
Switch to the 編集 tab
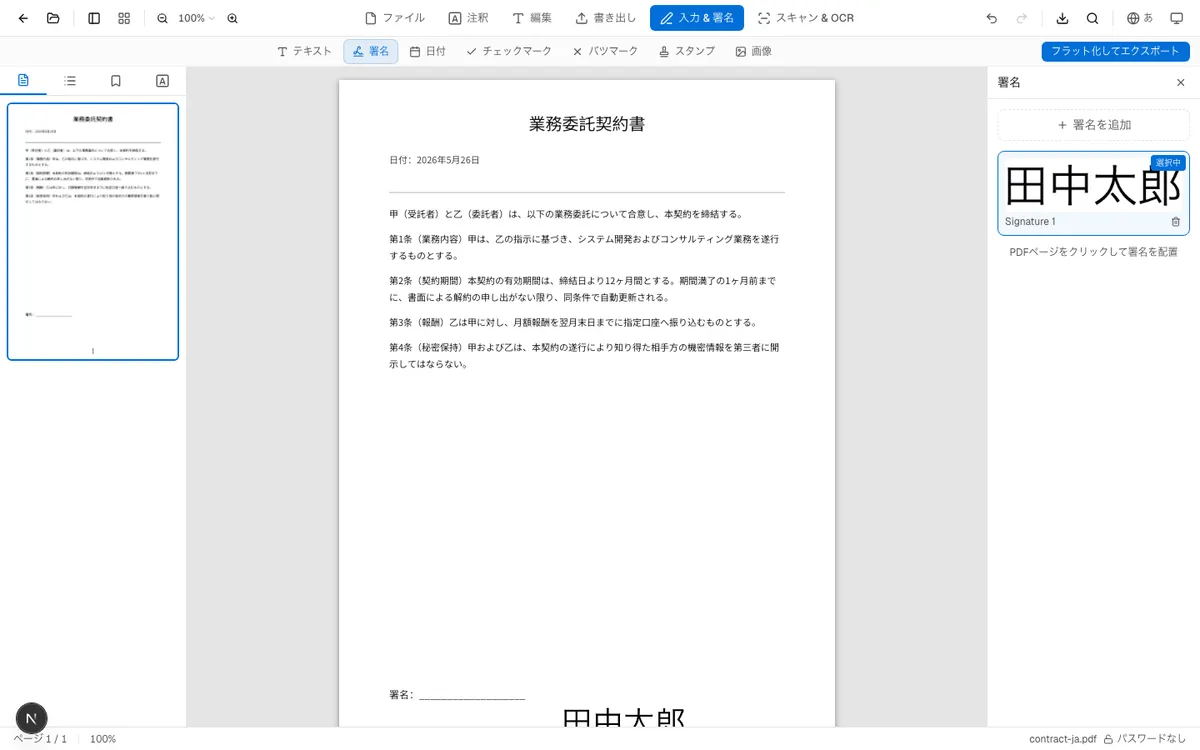click(532, 18)
